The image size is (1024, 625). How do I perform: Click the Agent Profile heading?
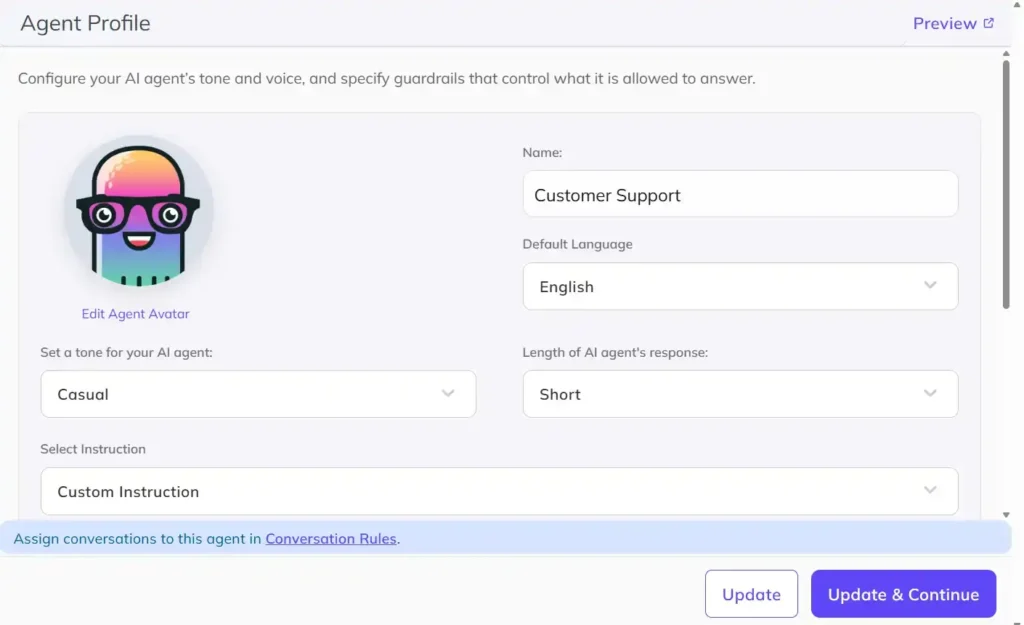coord(85,24)
